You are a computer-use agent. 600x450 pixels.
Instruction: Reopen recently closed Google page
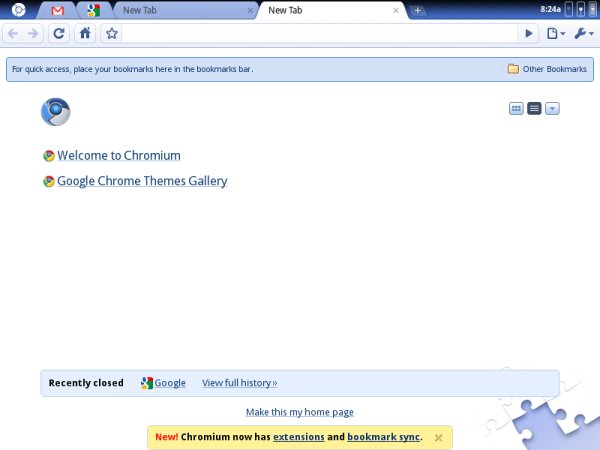pyautogui.click(x=163, y=383)
